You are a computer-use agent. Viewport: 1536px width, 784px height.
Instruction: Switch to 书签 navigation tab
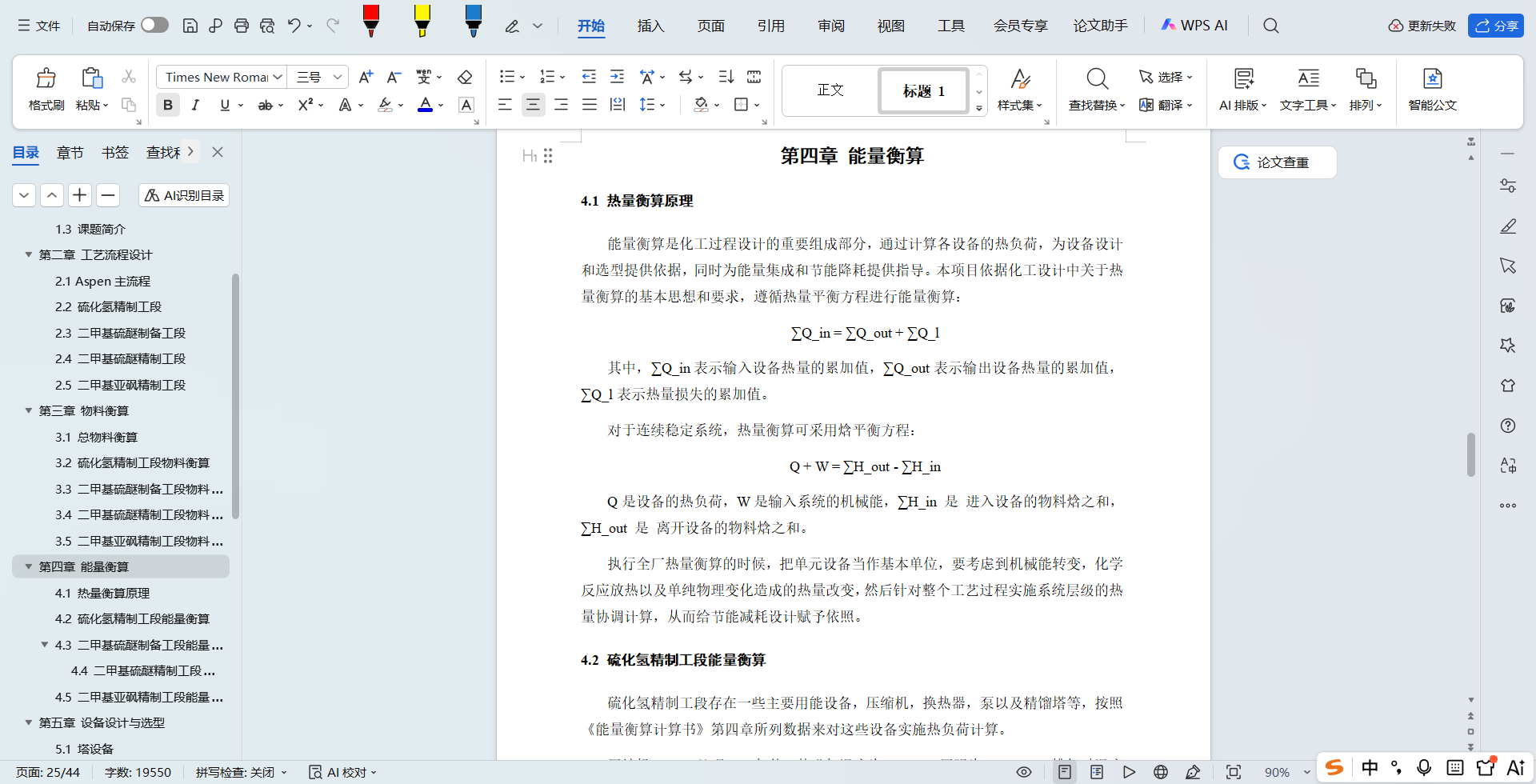(x=115, y=152)
